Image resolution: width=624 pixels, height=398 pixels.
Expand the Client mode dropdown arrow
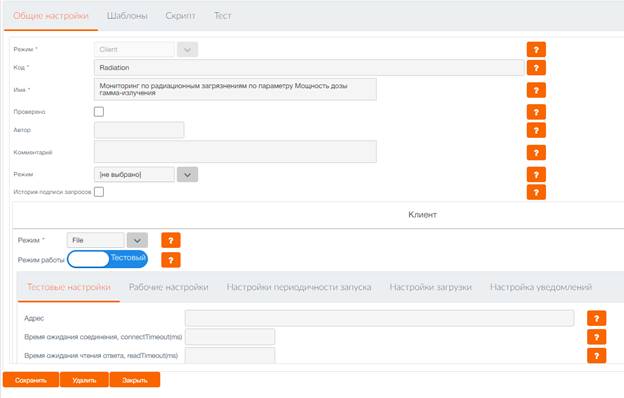pyautogui.click(x=187, y=50)
